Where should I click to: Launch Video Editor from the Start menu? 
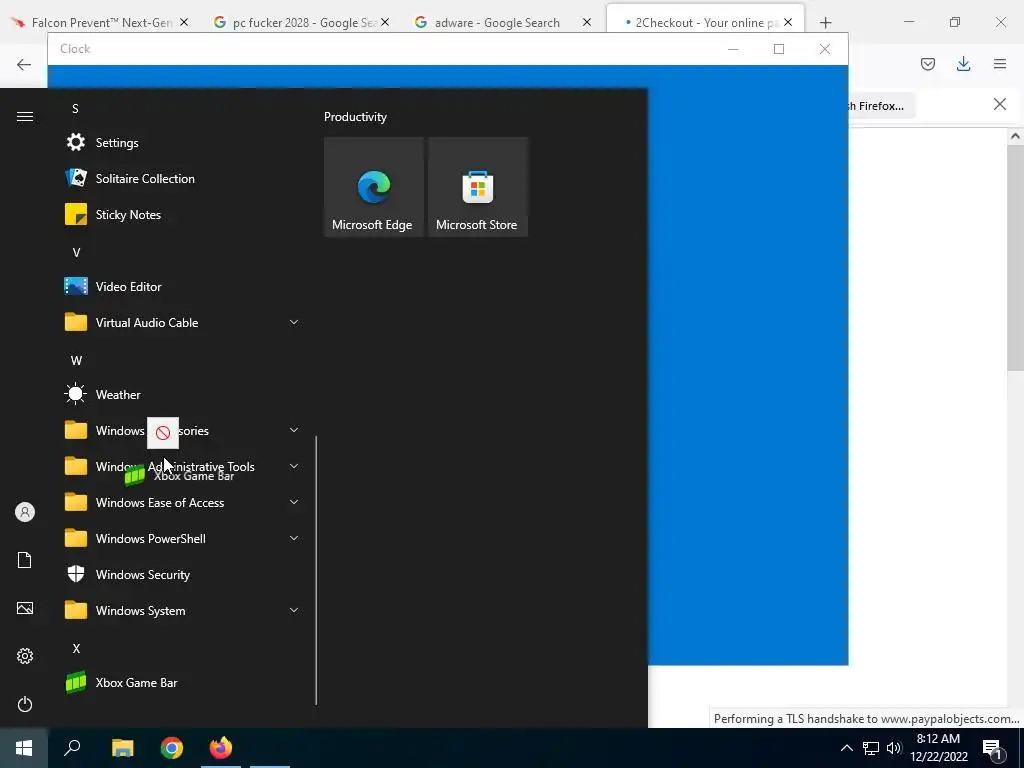[x=183, y=286]
